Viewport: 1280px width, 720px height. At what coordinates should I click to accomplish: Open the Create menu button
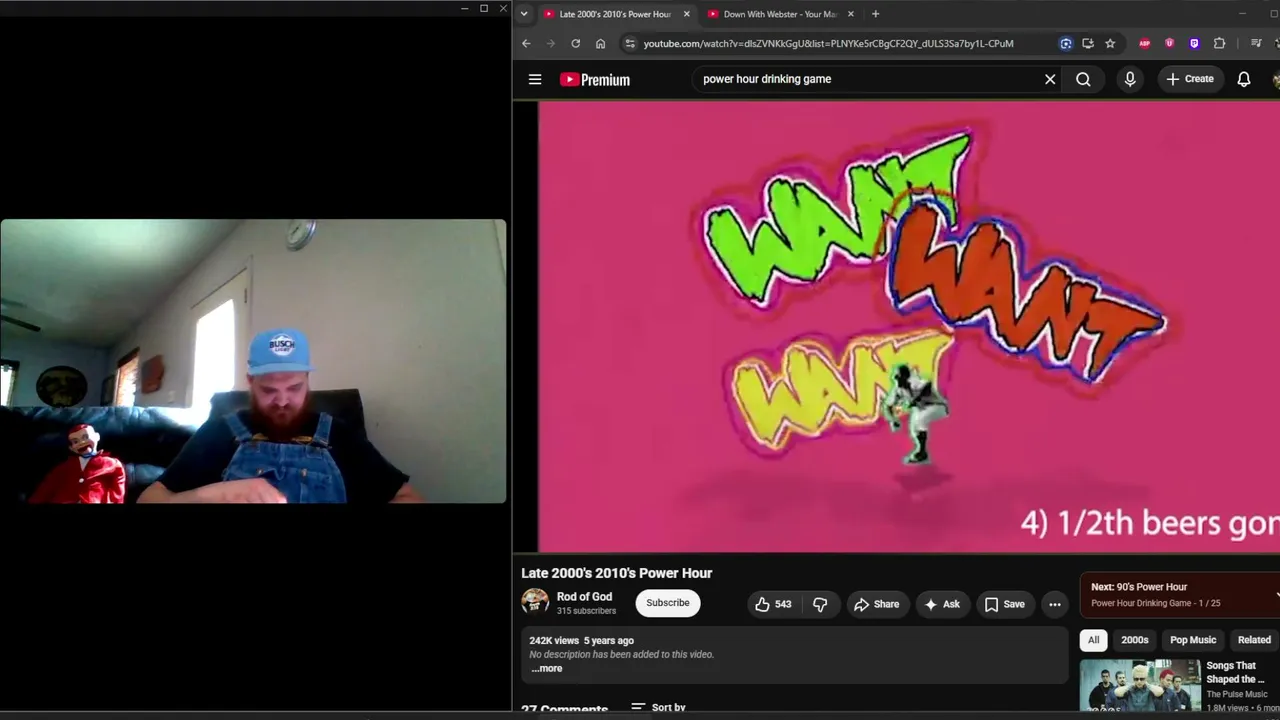(1190, 79)
